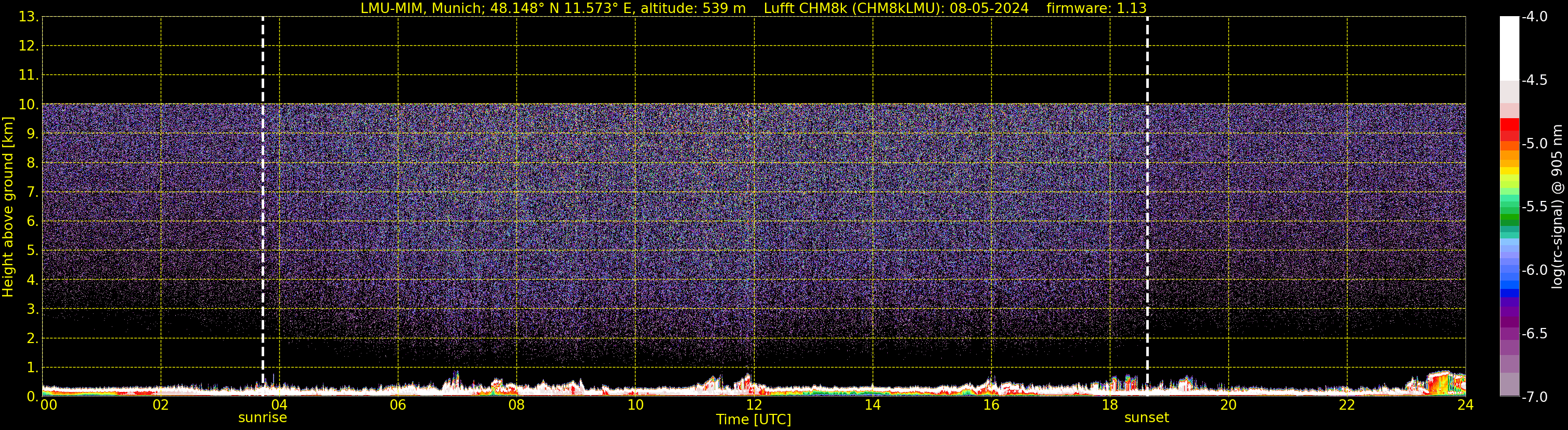Click the '-4.0' colorbar tick label
Image resolution: width=1568 pixels, height=430 pixels.
coord(1534,17)
